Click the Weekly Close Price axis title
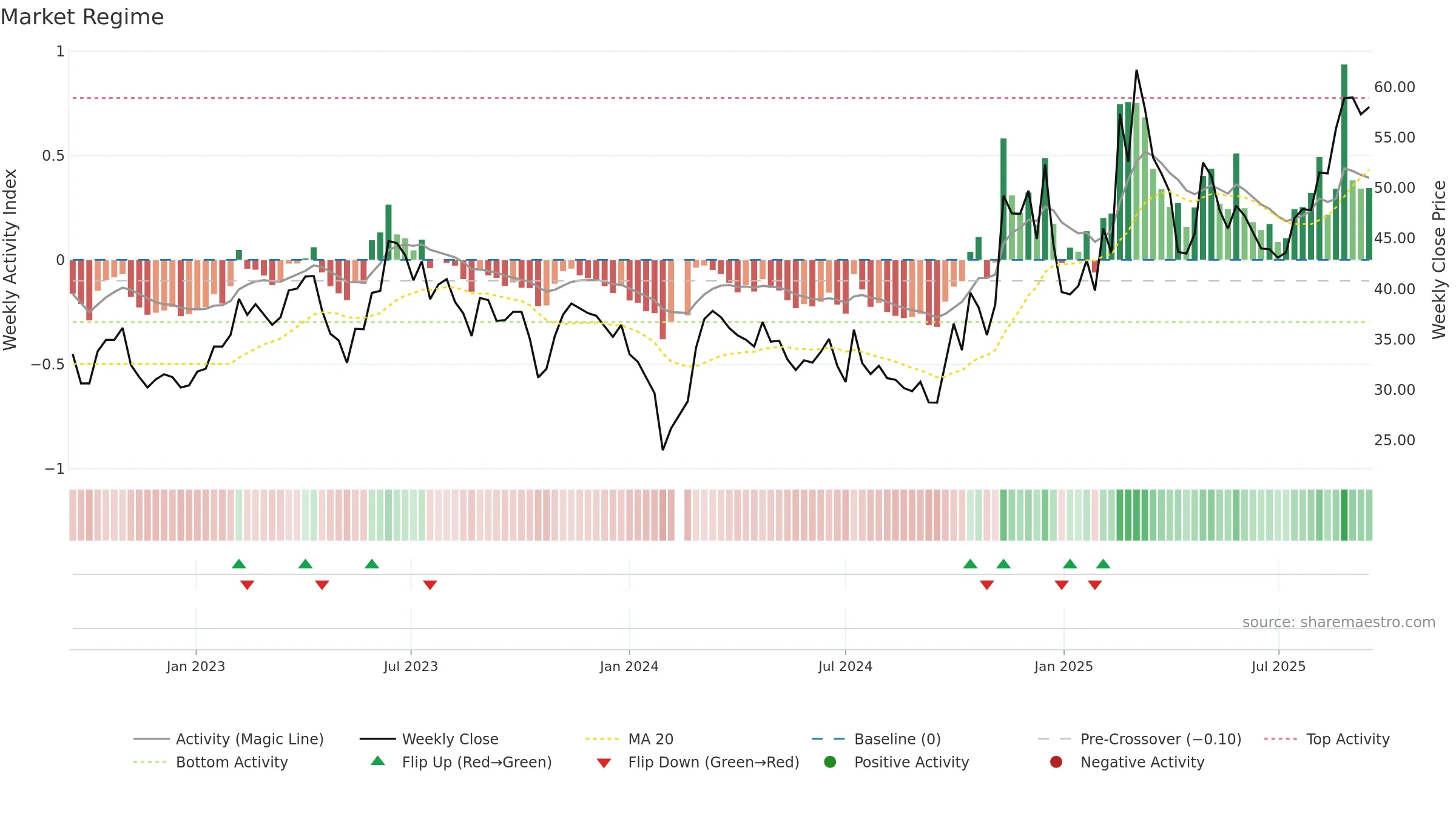This screenshot has width=1456, height=819. coord(1439,260)
